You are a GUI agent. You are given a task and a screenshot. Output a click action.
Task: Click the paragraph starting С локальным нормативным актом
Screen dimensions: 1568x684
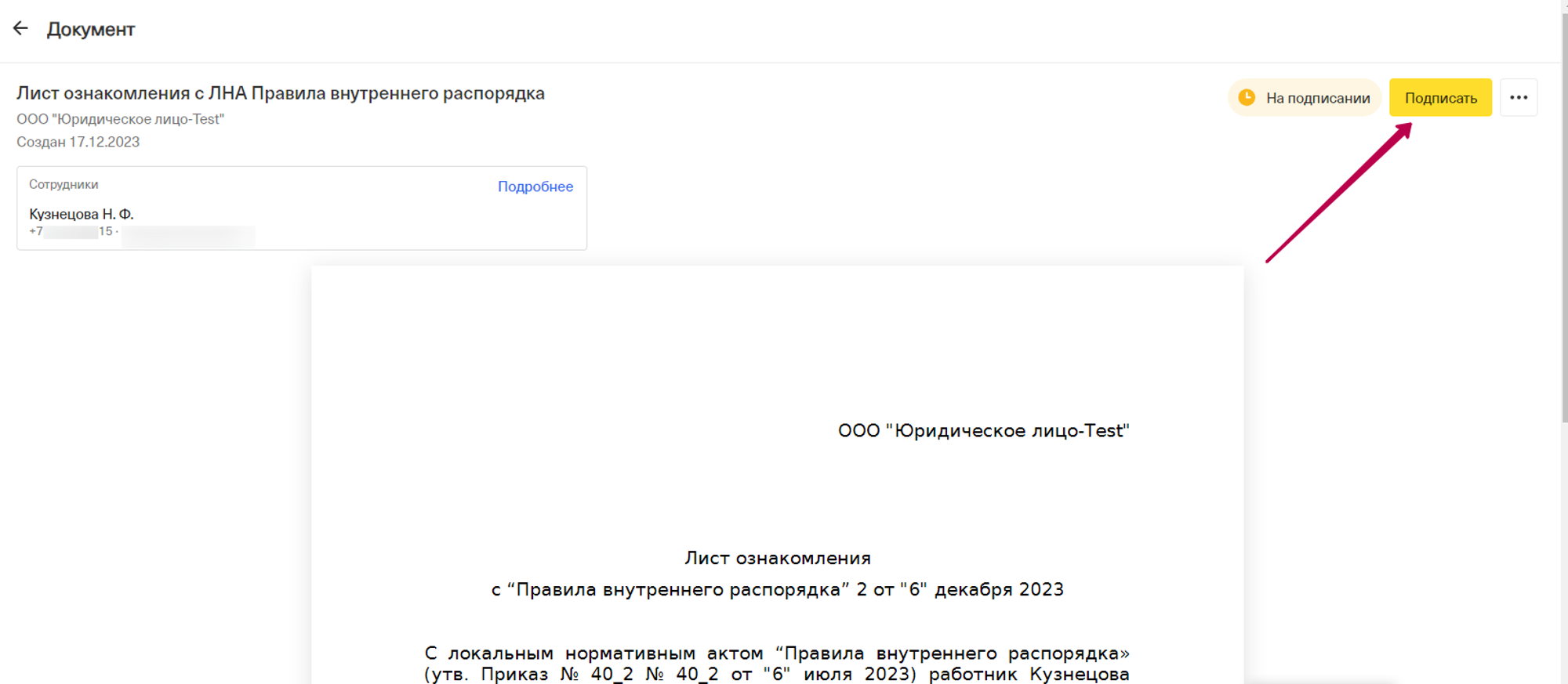(777, 653)
